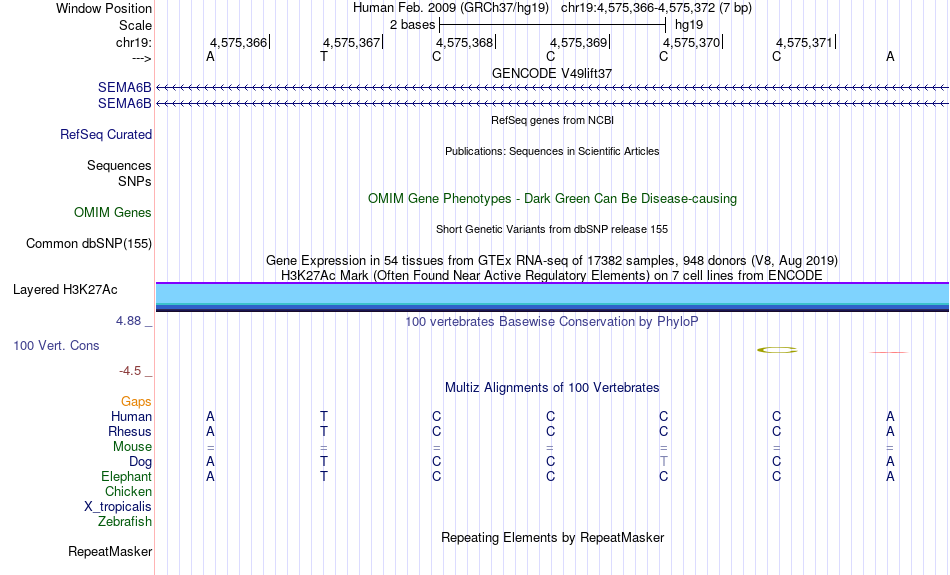Select the Mouse alignment row label
The height and width of the screenshot is (575, 950).
132,447
